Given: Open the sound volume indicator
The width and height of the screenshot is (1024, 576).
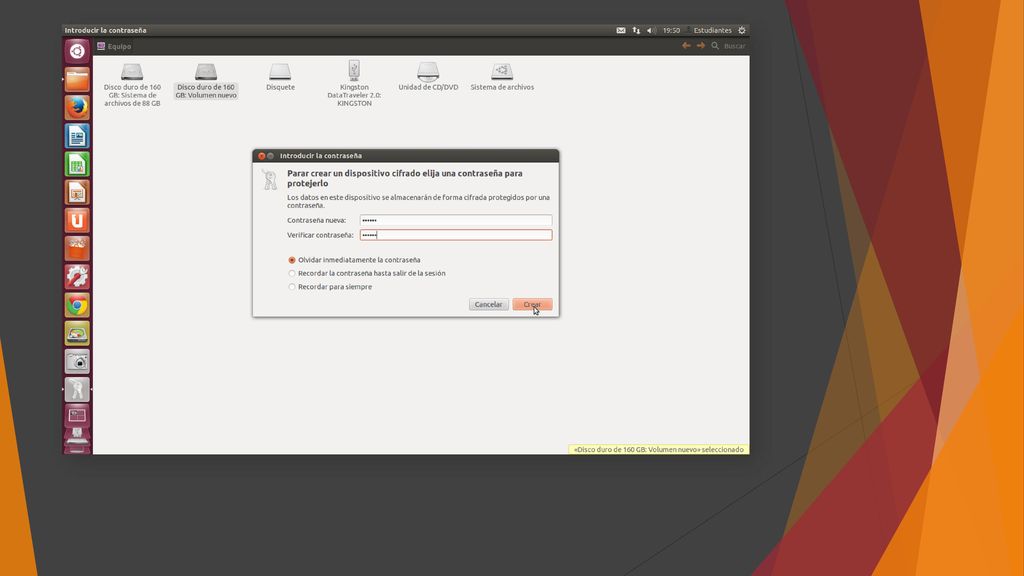Looking at the screenshot, I should (650, 30).
